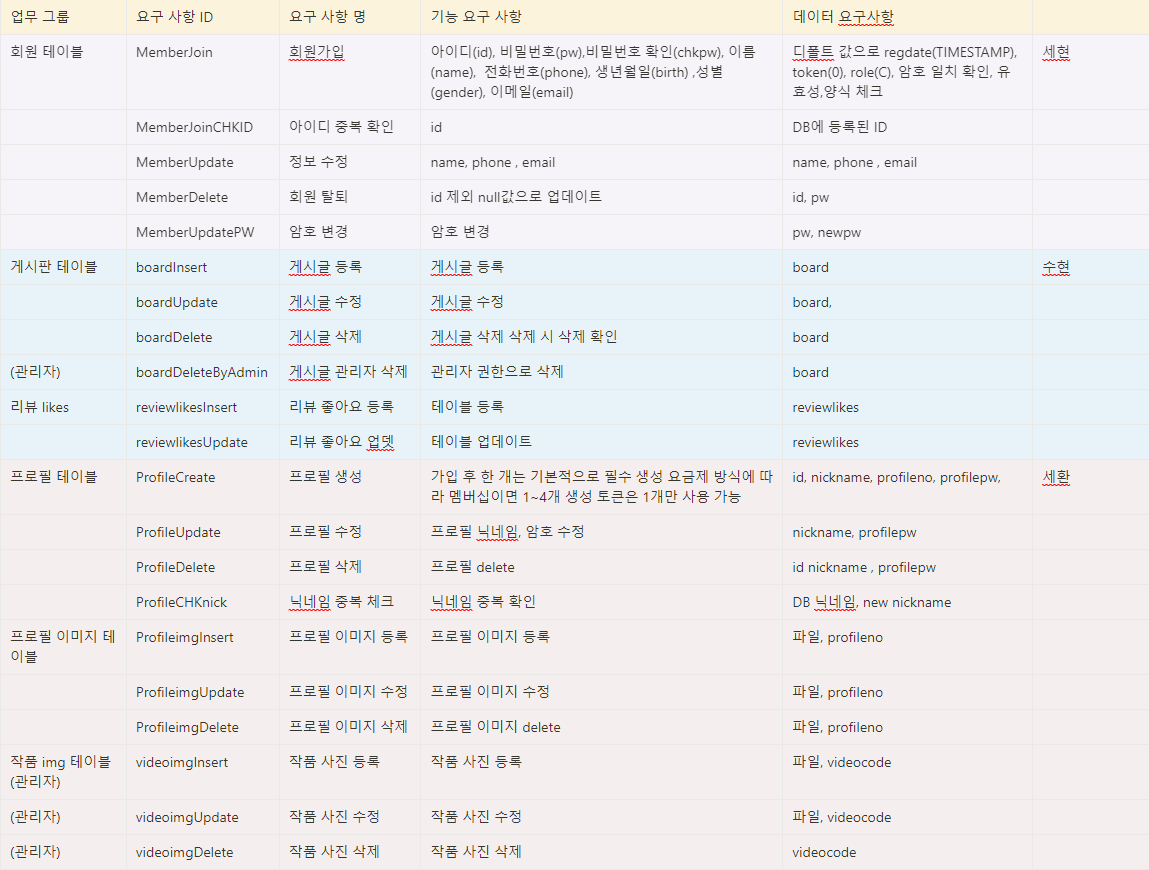Click the '프로필 이미지 수정' name cell
Viewport: 1149px width, 870px height.
pos(350,692)
